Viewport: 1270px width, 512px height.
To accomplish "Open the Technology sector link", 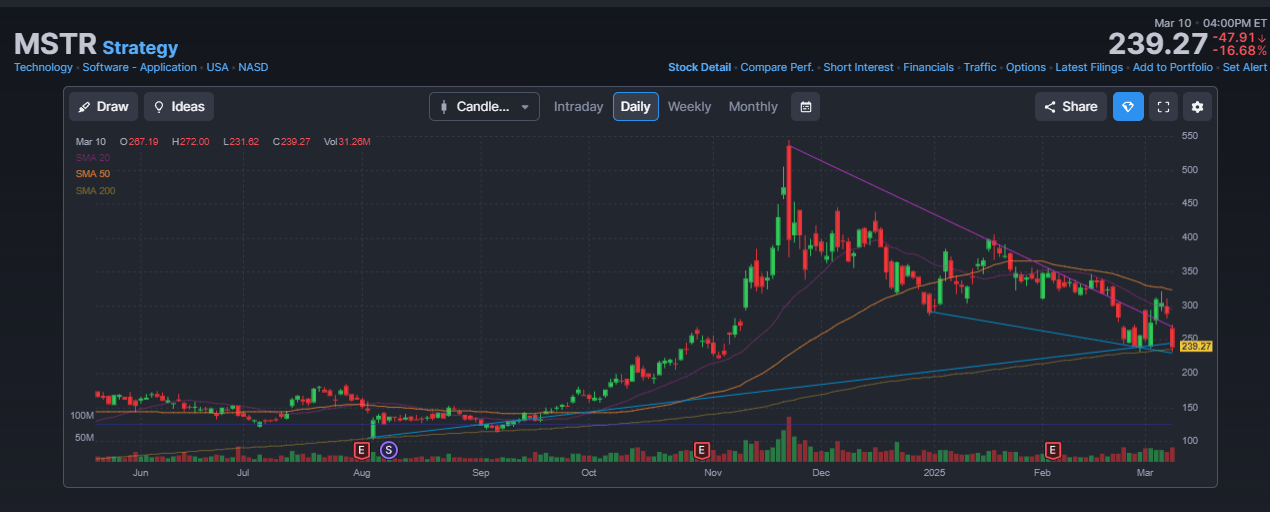I will pyautogui.click(x=43, y=67).
